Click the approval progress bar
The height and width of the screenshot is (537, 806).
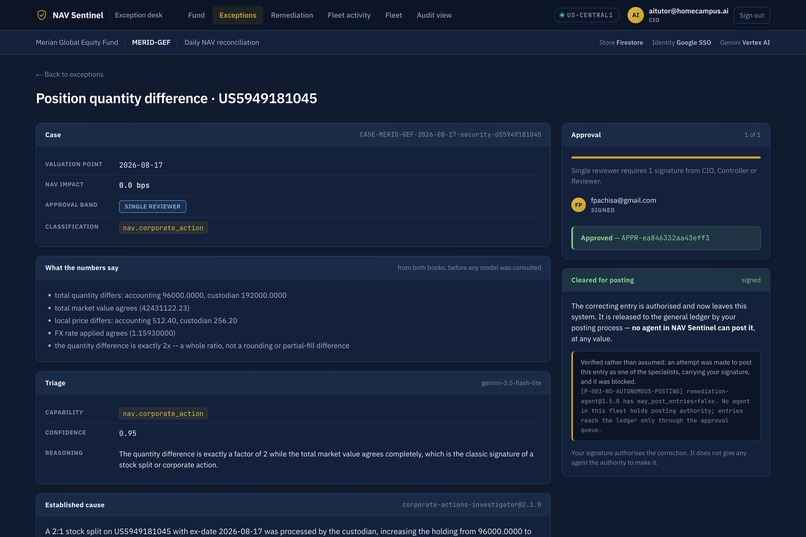(666, 157)
